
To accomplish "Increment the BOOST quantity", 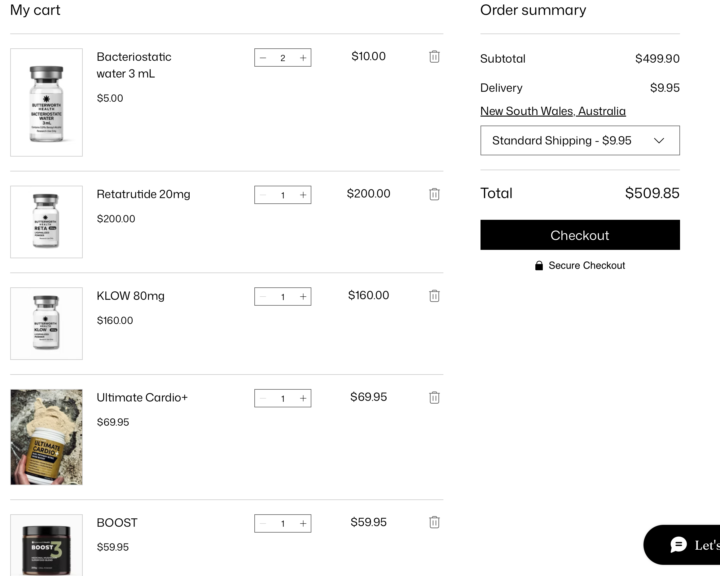I will 303,524.
